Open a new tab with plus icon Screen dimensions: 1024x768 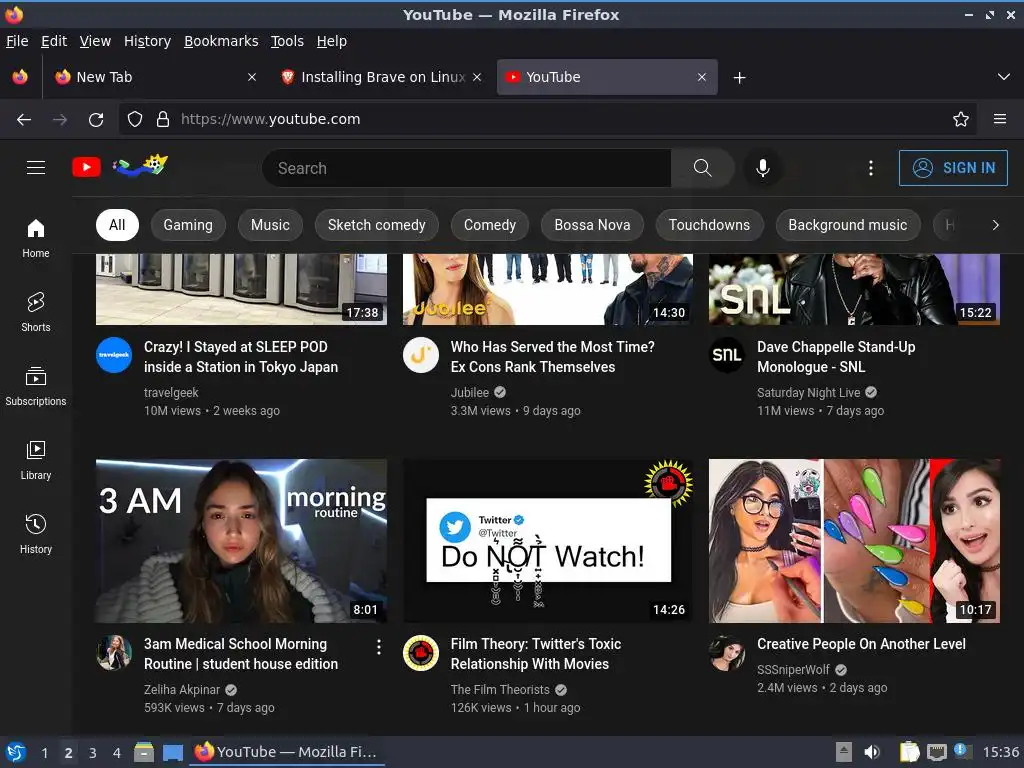tap(739, 78)
